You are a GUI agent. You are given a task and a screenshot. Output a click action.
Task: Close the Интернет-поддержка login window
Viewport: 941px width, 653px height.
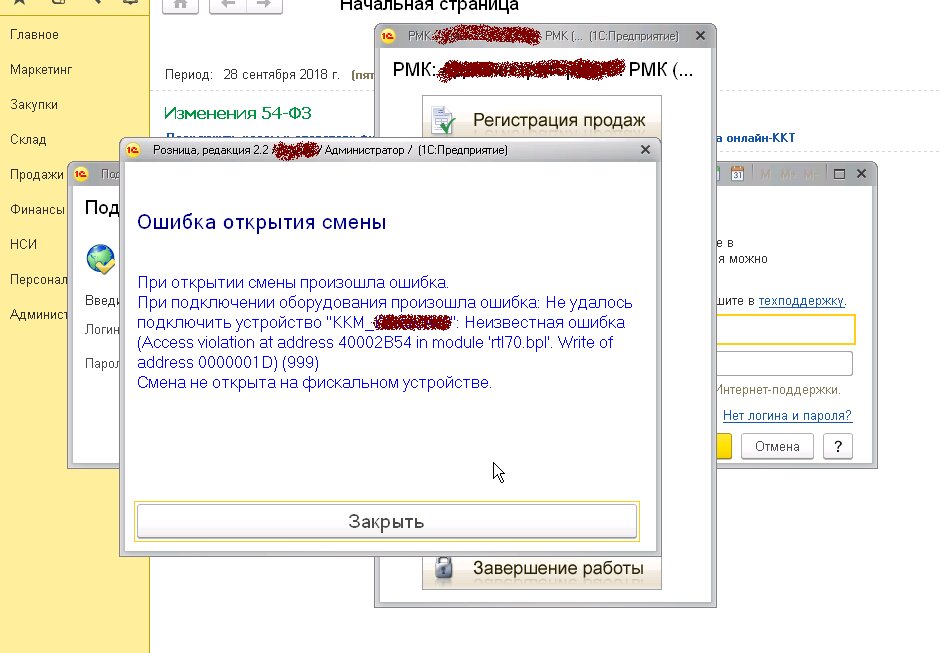point(861,173)
